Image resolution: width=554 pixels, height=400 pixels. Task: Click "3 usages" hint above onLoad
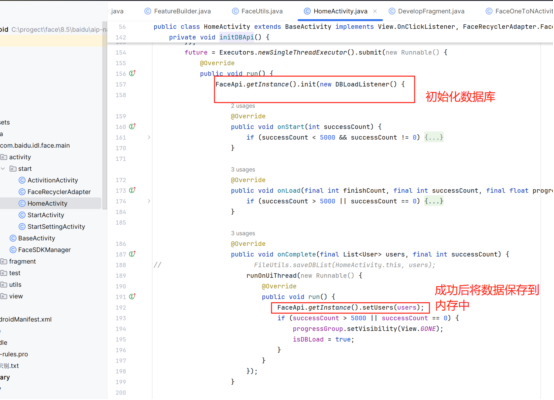pyautogui.click(x=243, y=170)
